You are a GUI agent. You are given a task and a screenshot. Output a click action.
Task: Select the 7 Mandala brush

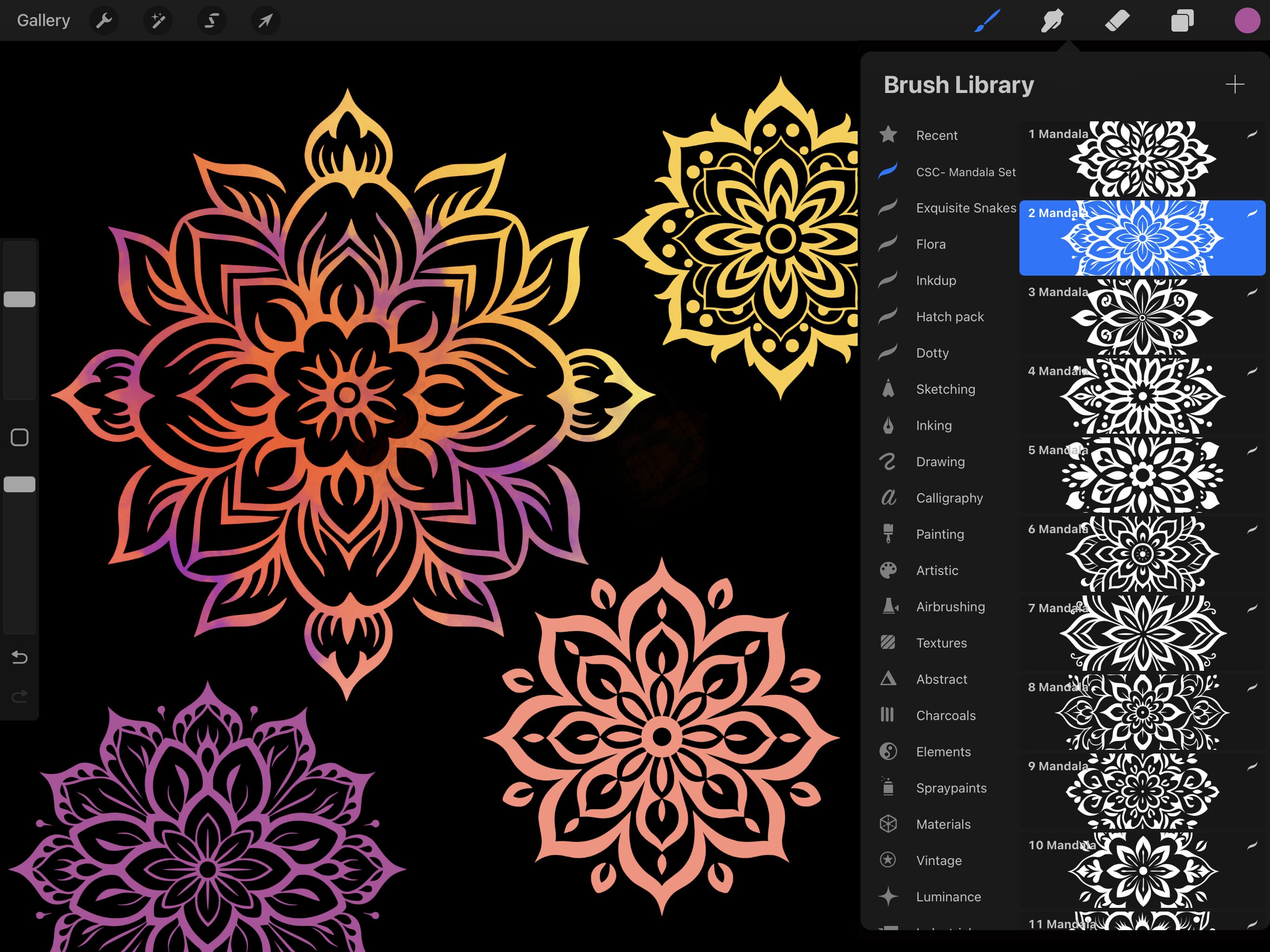[x=1143, y=633]
